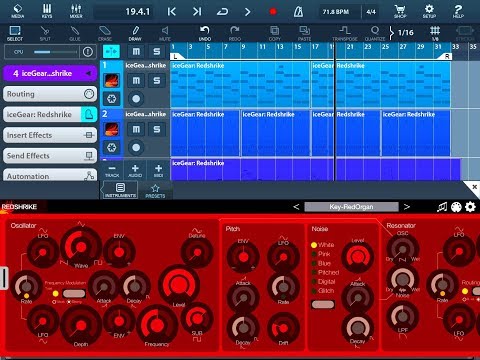Expand the Routing section

pyautogui.click(x=50, y=94)
